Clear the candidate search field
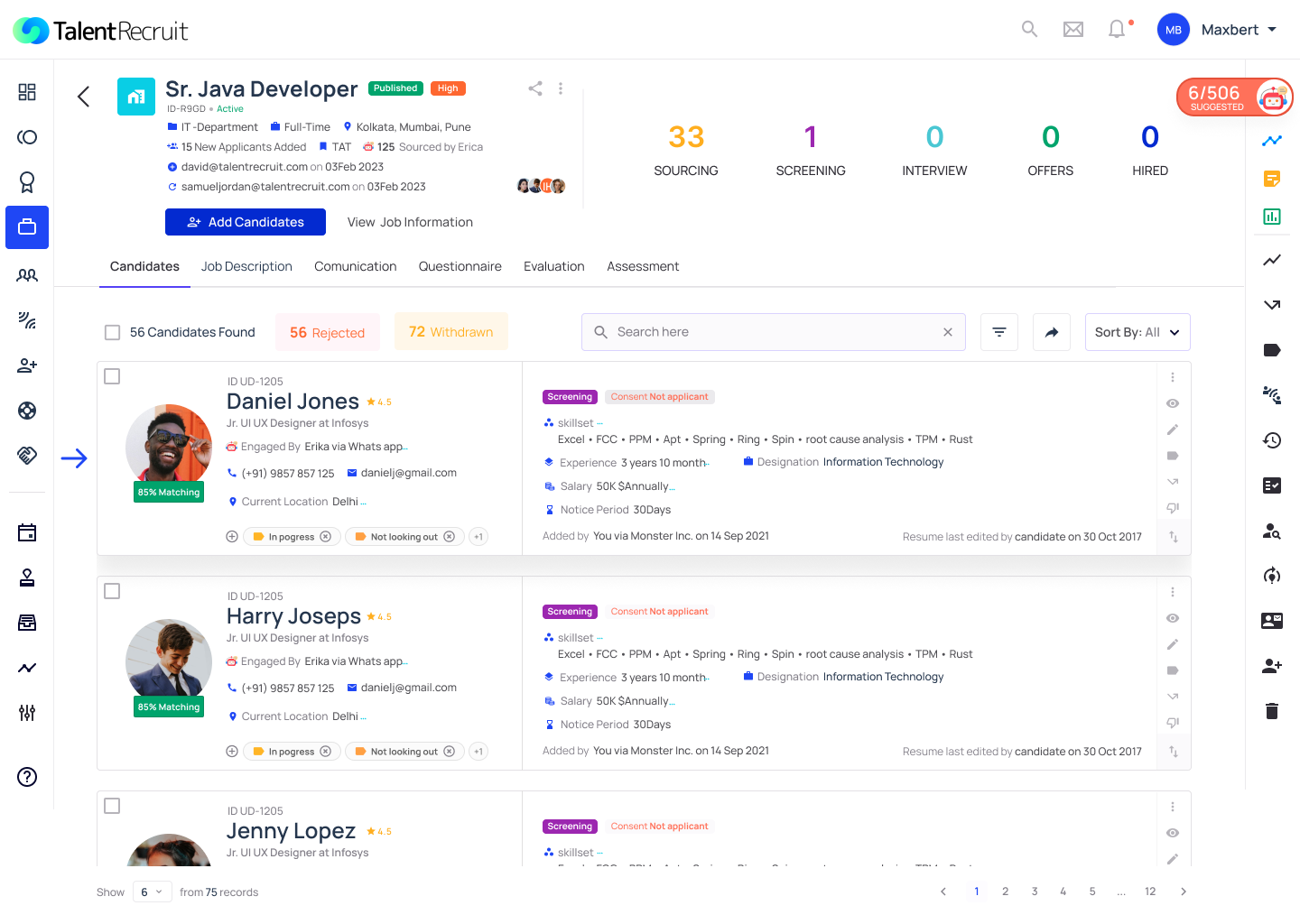This screenshot has width=1300, height=924. [948, 332]
